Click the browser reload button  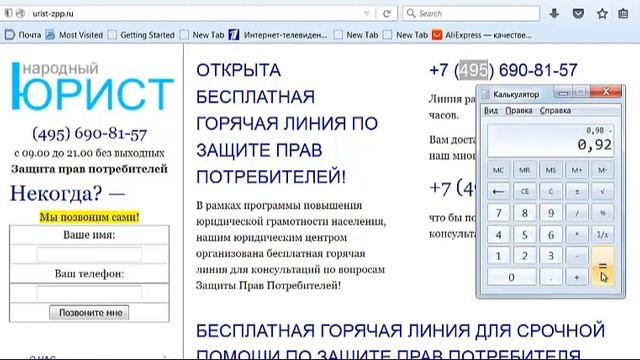(x=387, y=13)
